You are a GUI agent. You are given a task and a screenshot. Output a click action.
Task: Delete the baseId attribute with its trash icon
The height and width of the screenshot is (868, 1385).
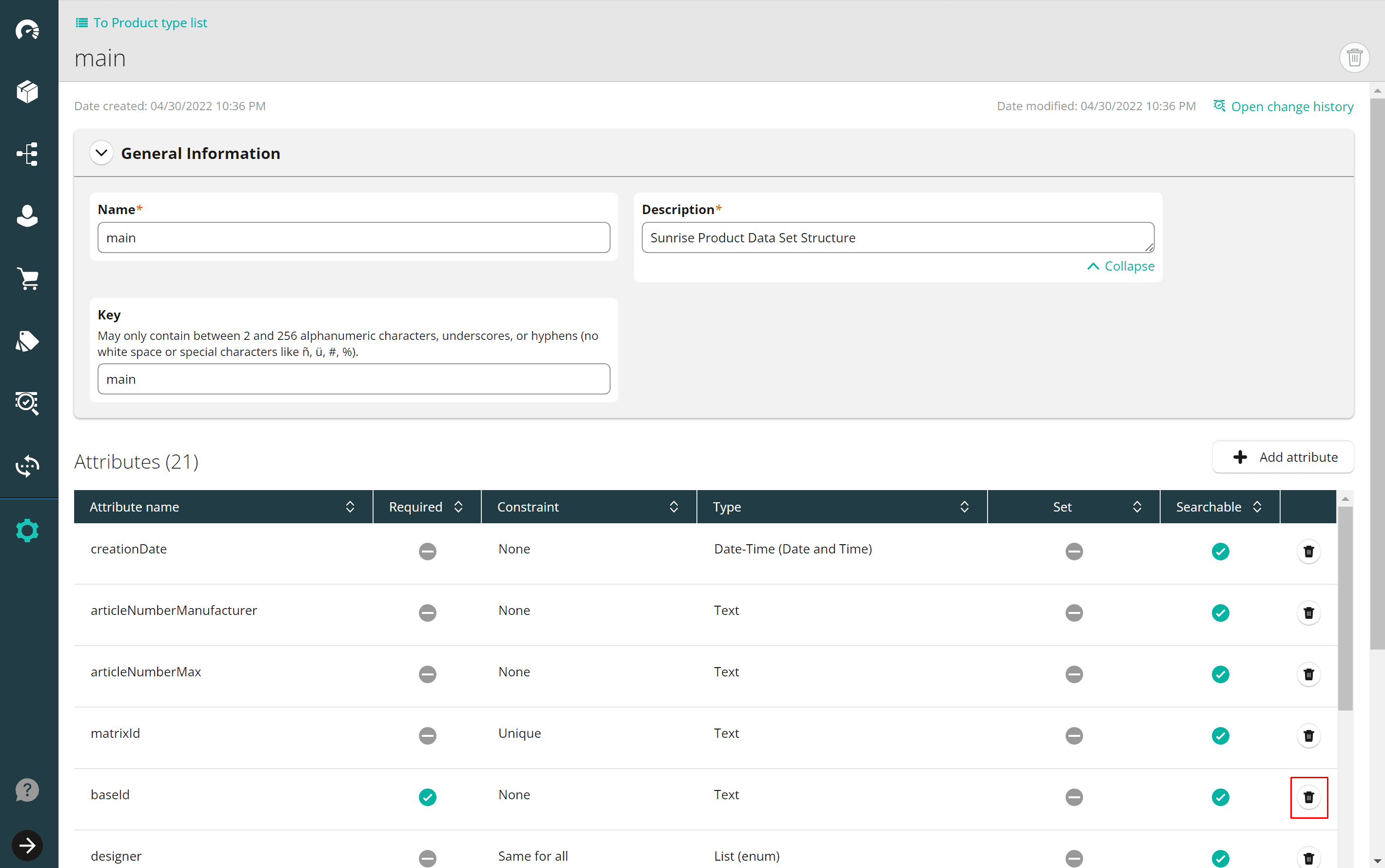1308,797
